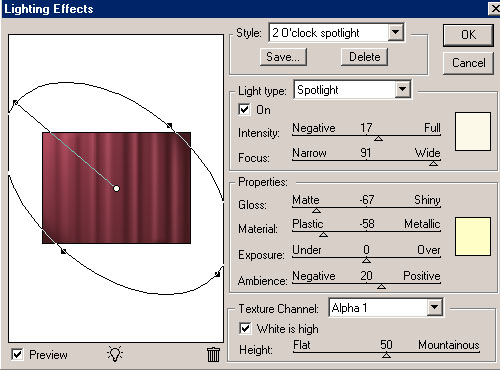Click the Focus value 91
This screenshot has height=370, width=500.
click(366, 153)
